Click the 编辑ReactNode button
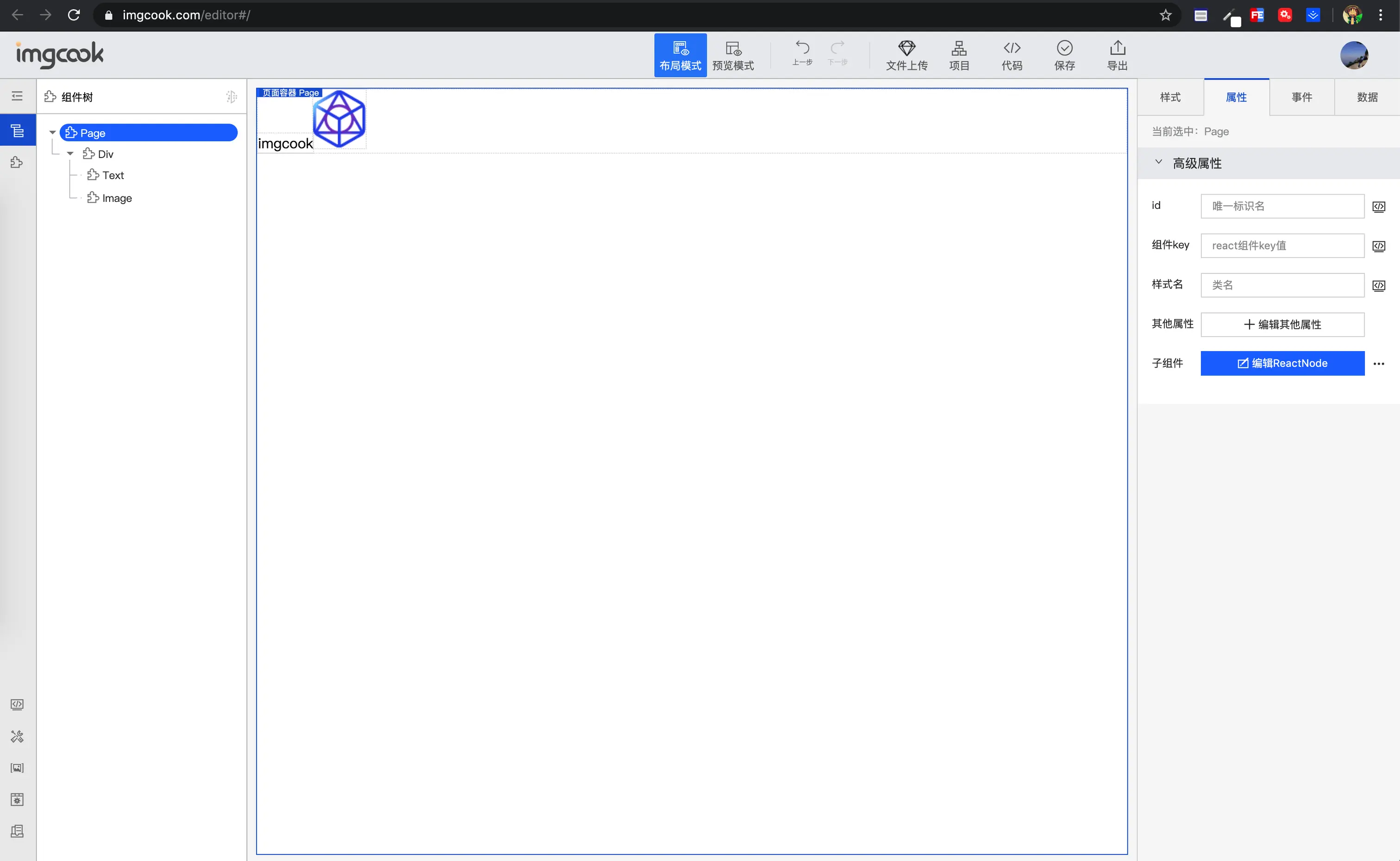Image resolution: width=1400 pixels, height=861 pixels. coord(1281,363)
